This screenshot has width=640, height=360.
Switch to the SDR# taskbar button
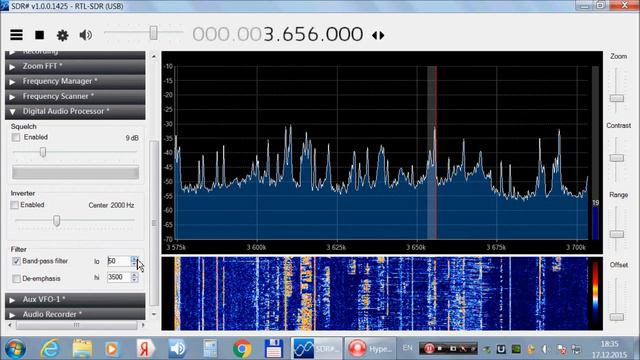(316, 349)
